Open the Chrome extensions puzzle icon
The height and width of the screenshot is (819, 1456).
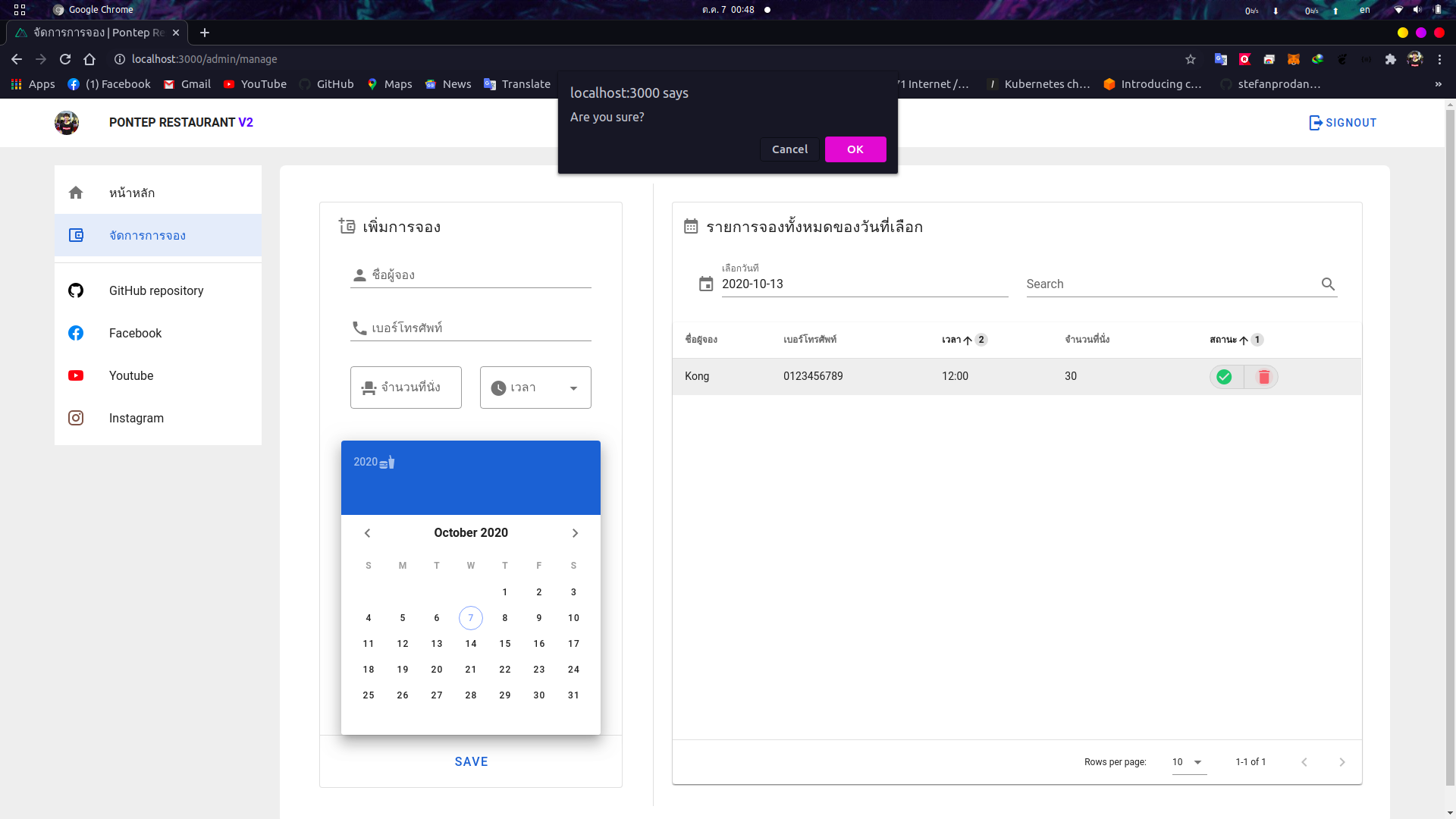click(1390, 59)
